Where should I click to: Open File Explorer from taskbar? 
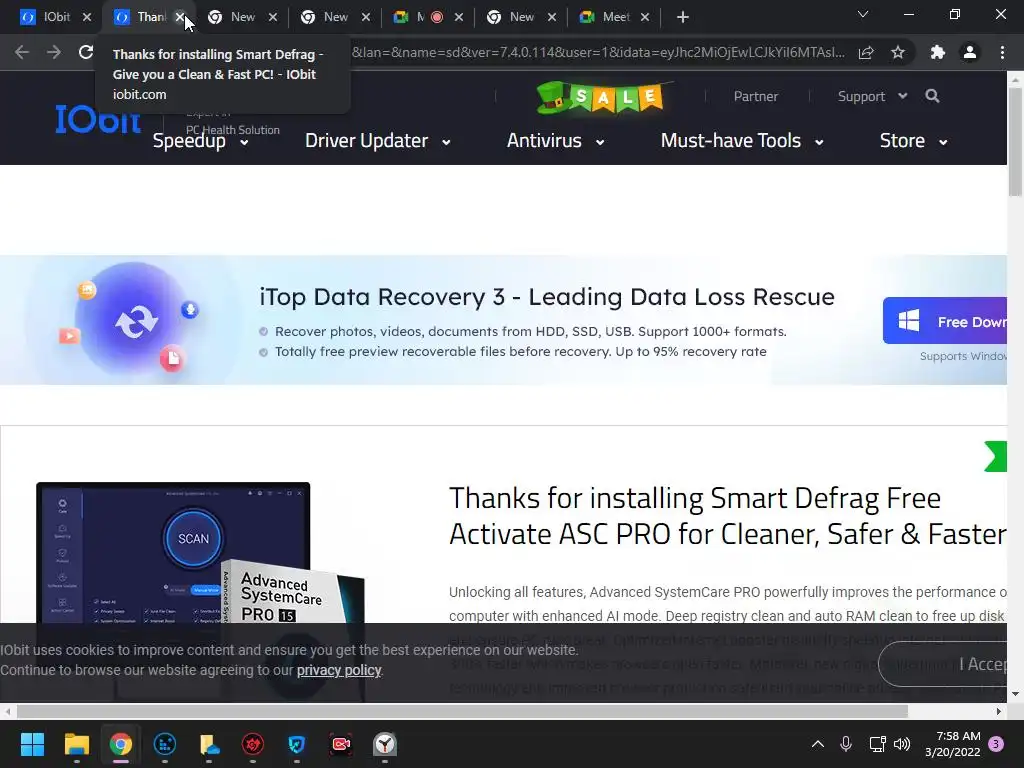click(x=76, y=744)
